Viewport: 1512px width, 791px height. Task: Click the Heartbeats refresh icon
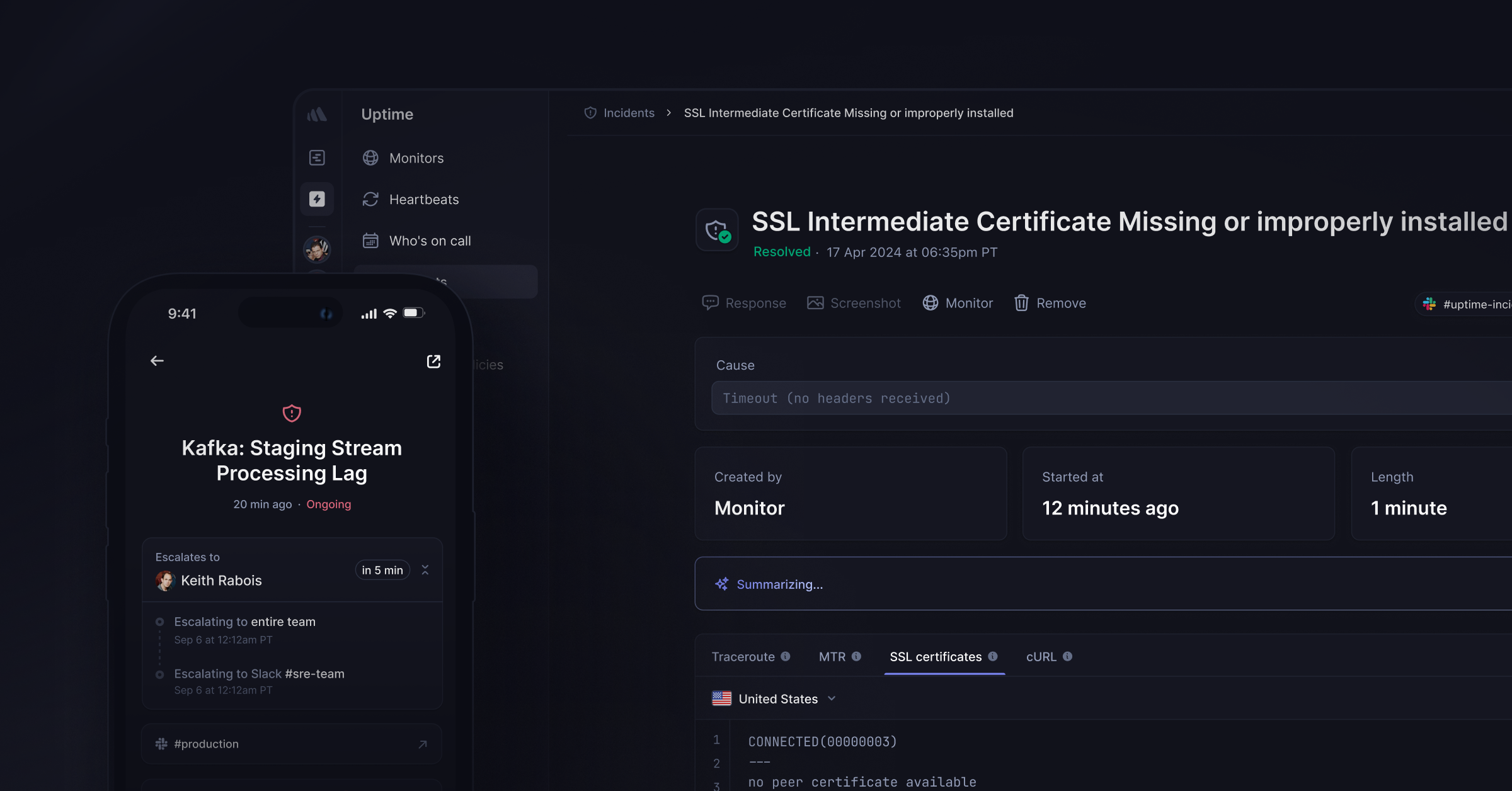(371, 199)
